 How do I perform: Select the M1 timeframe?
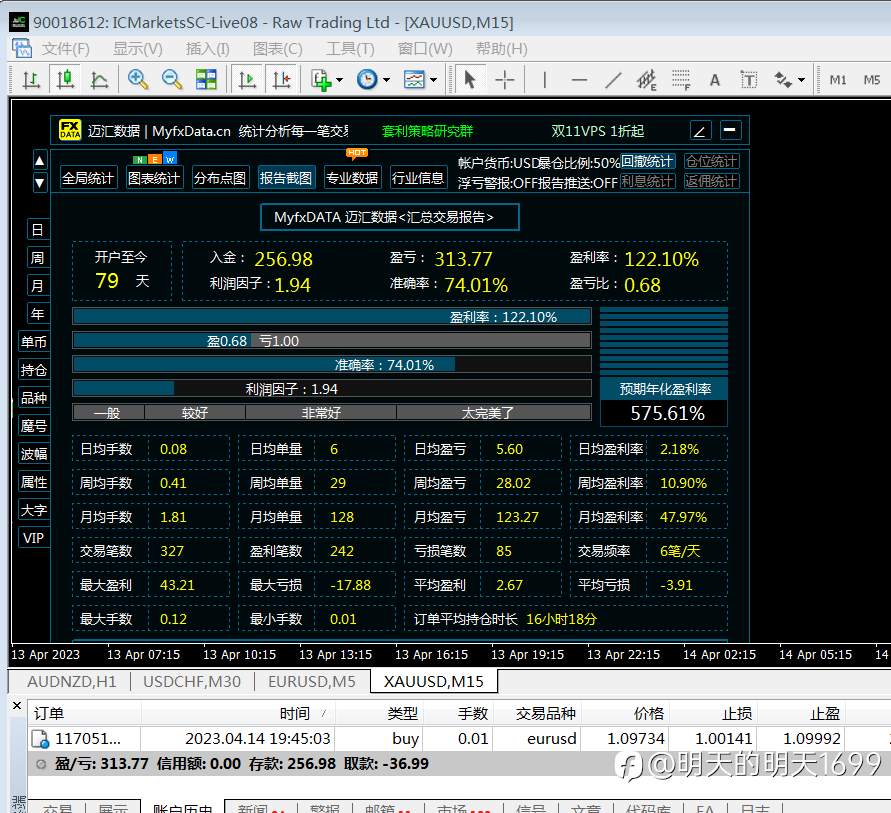838,80
